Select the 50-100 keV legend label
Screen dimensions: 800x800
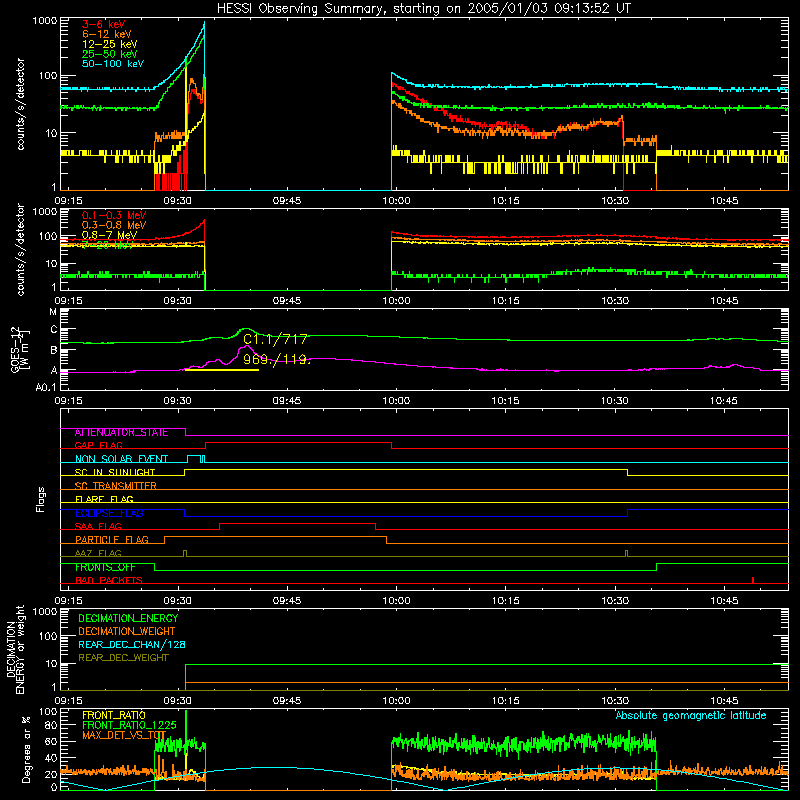click(x=113, y=64)
